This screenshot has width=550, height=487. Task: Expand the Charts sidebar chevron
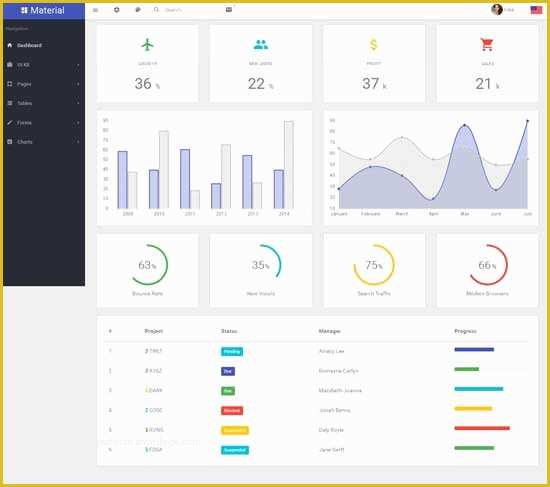[x=78, y=142]
